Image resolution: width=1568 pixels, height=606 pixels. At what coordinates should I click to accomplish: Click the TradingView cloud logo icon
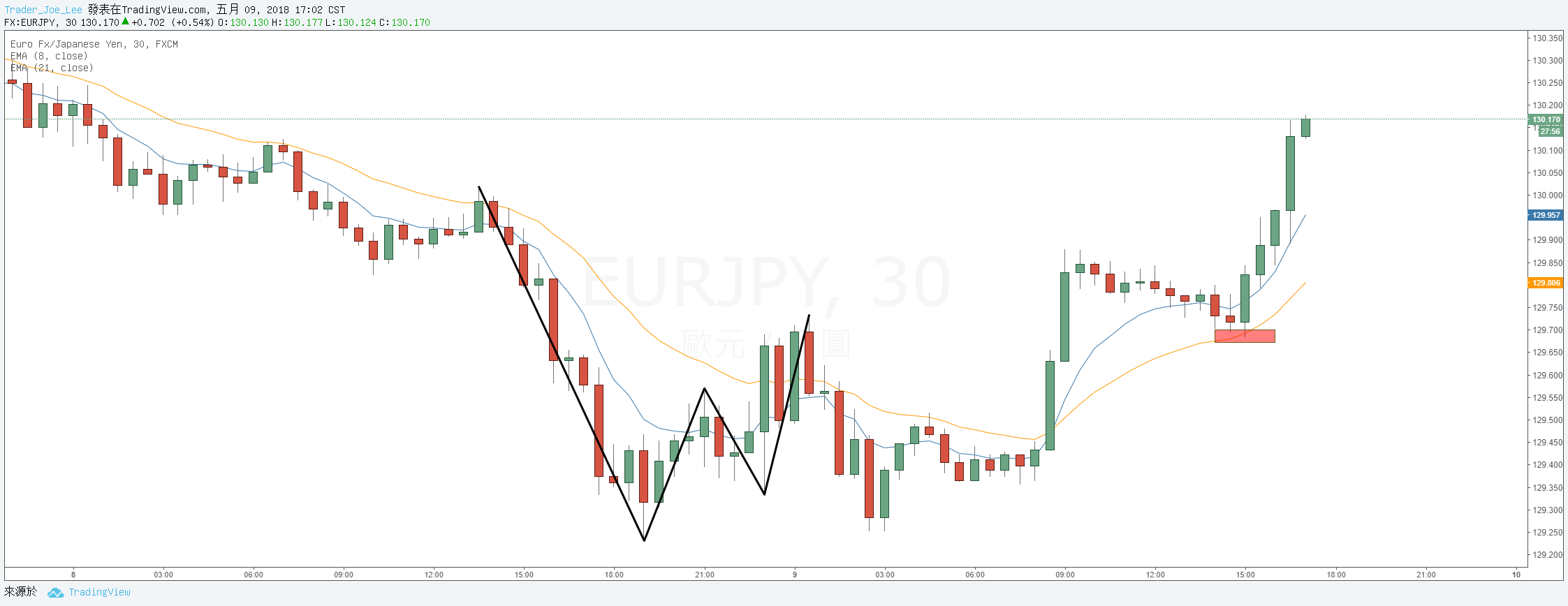pyautogui.click(x=55, y=593)
